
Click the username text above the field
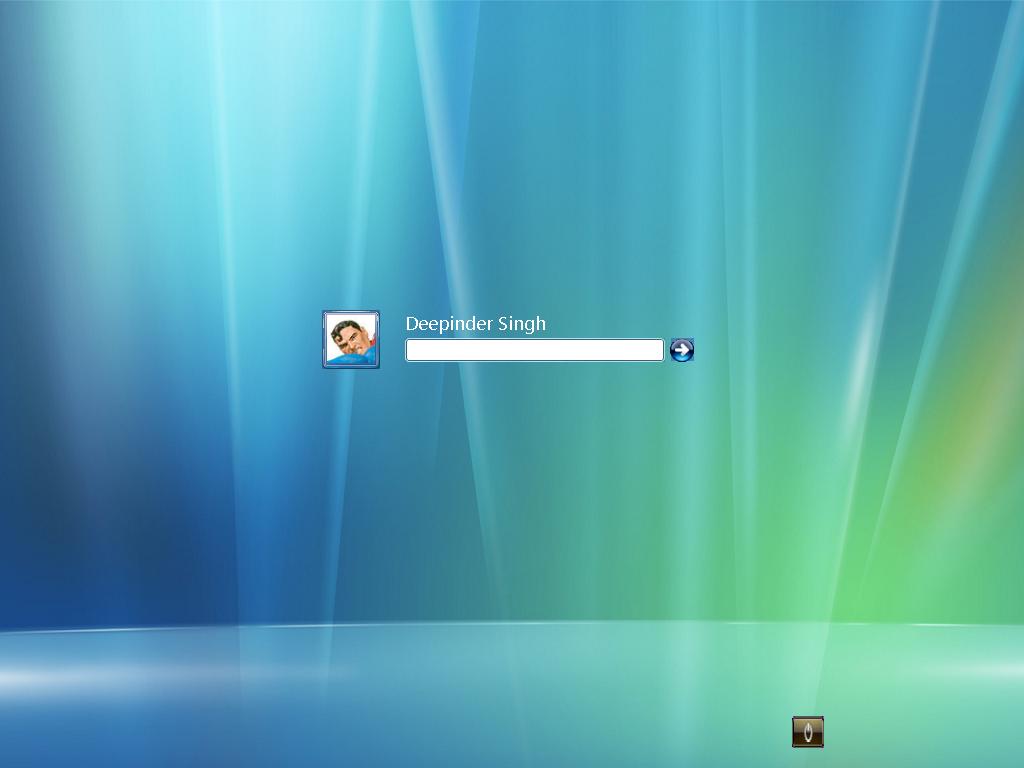[476, 323]
